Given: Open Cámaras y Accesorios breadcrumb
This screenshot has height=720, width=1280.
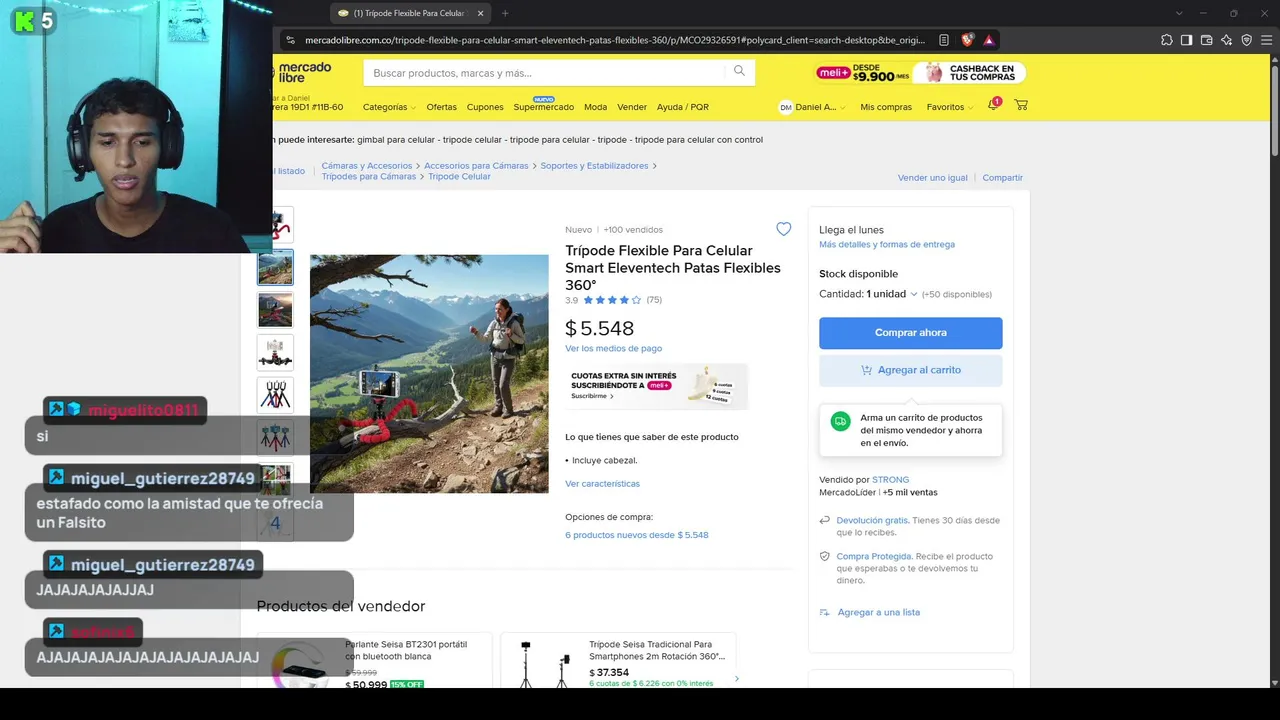Looking at the screenshot, I should coord(367,166).
